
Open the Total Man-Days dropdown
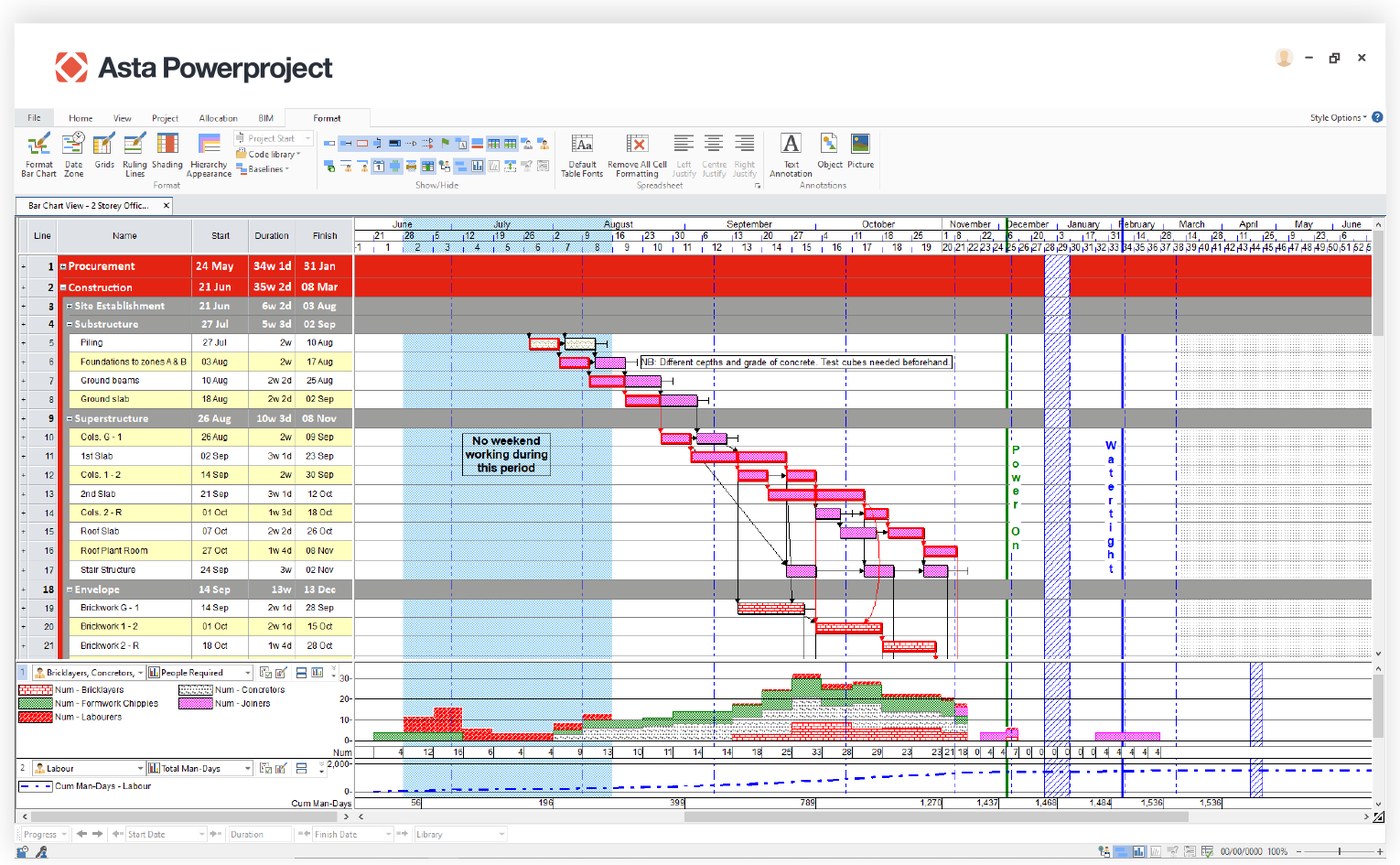199,768
